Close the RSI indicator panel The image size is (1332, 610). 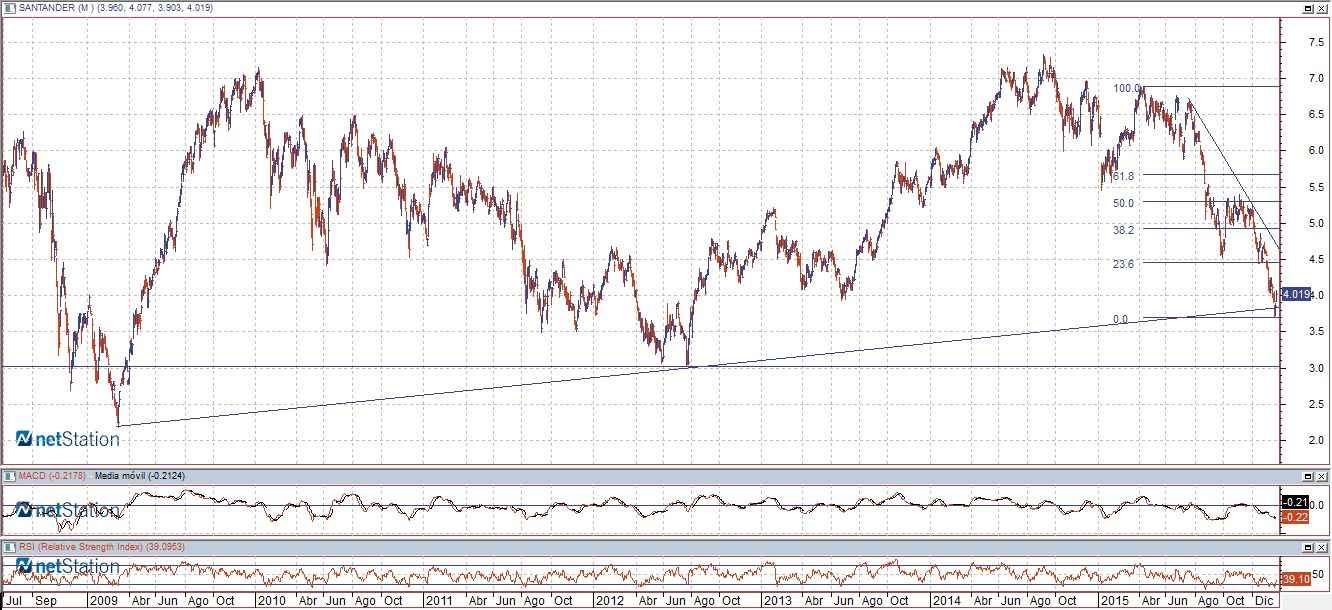1321,547
